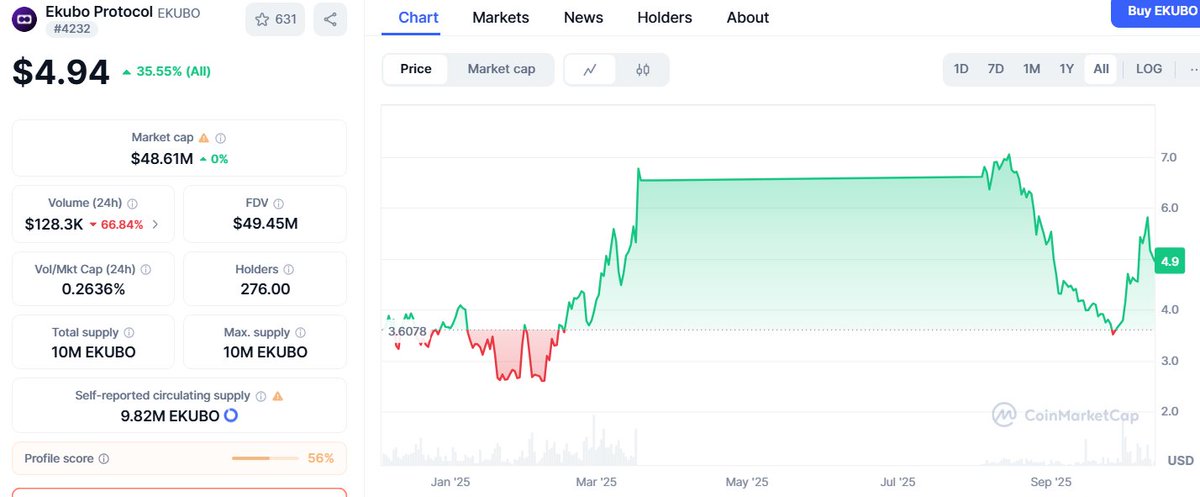Switch to candlestick chart view icon
Viewport: 1200px width, 497px height.
click(x=643, y=69)
